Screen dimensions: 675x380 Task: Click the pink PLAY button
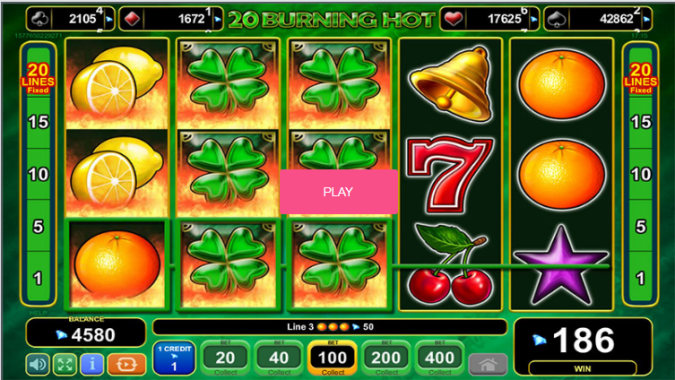click(x=338, y=192)
